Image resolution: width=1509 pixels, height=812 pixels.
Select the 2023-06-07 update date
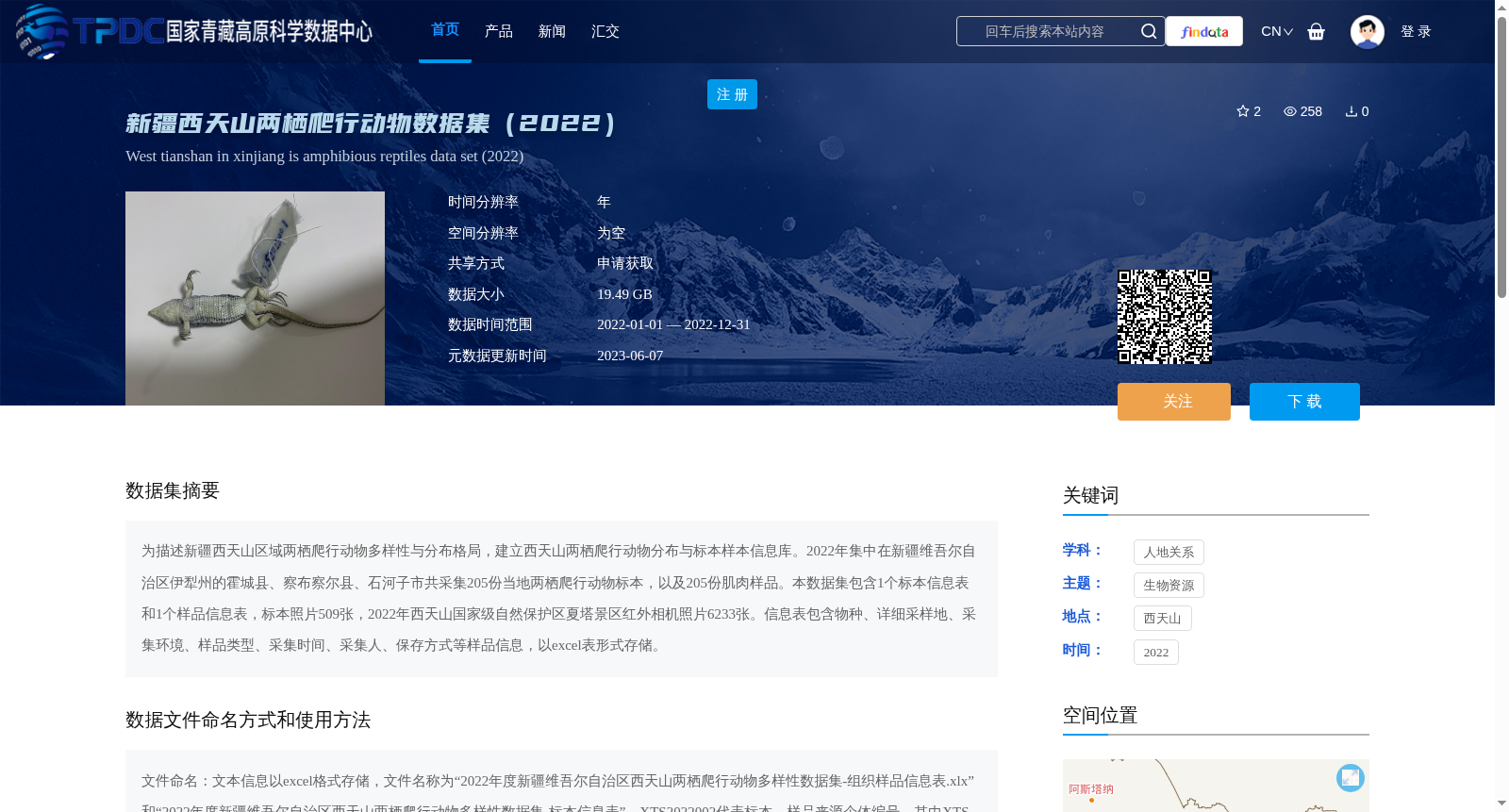point(630,356)
